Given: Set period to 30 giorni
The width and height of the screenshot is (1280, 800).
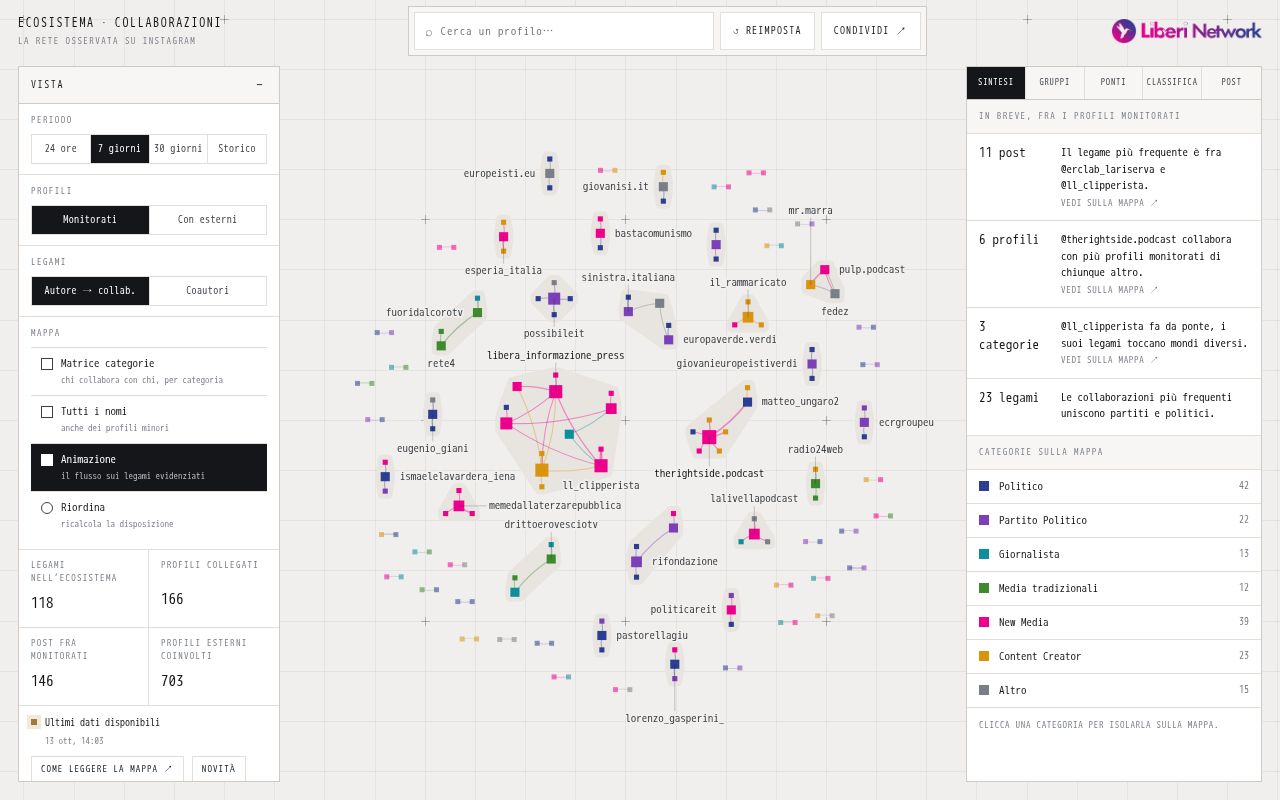Looking at the screenshot, I should (x=178, y=149).
